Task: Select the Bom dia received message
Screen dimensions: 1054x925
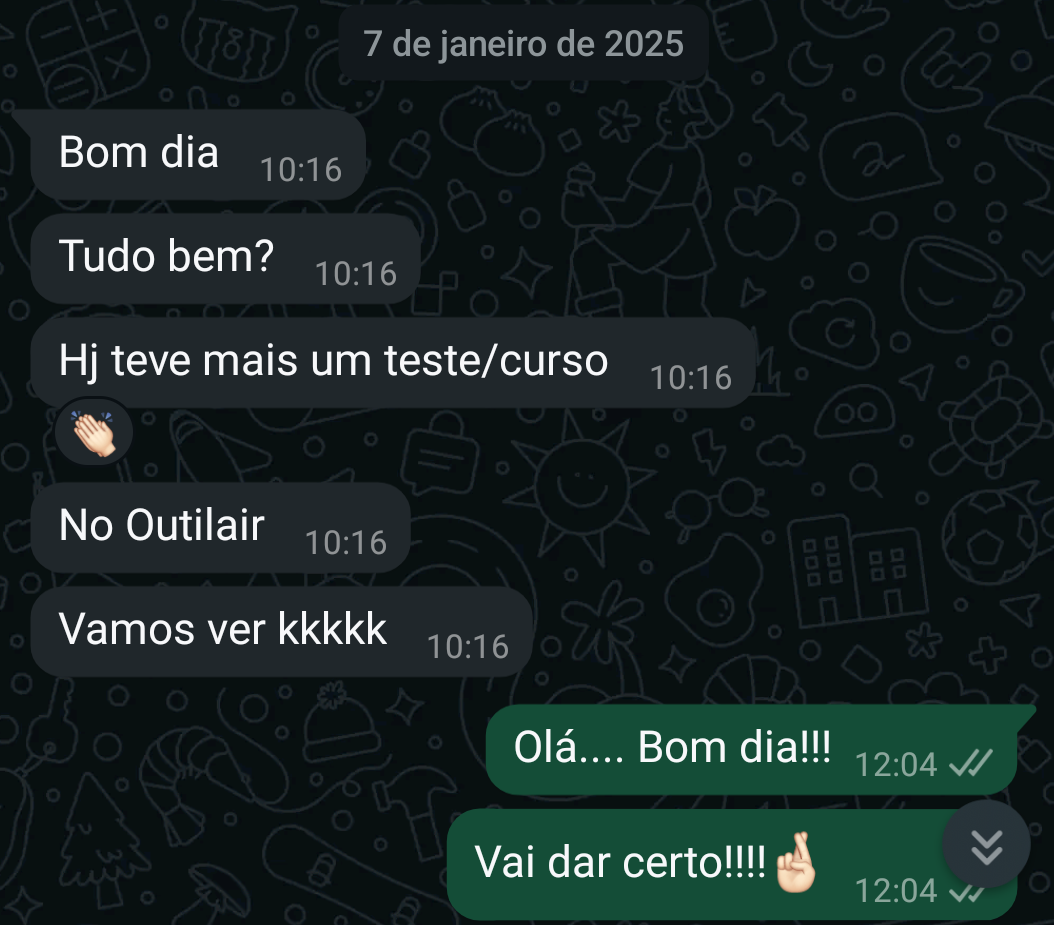Action: tap(198, 155)
